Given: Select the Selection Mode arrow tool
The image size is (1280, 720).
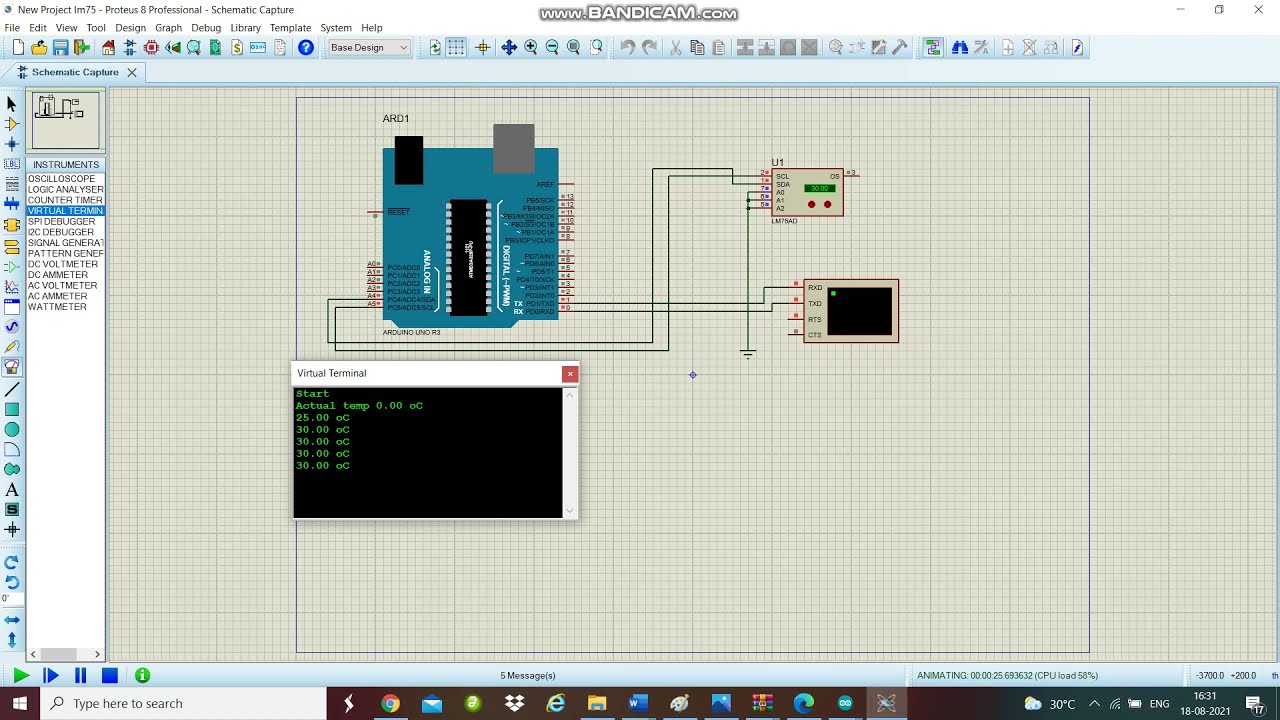Looking at the screenshot, I should (x=12, y=104).
